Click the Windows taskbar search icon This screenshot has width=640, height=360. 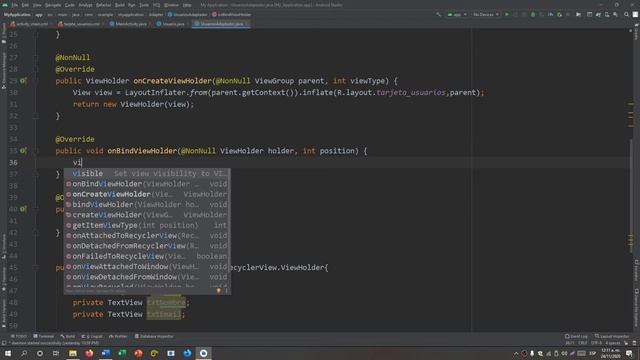(24, 353)
